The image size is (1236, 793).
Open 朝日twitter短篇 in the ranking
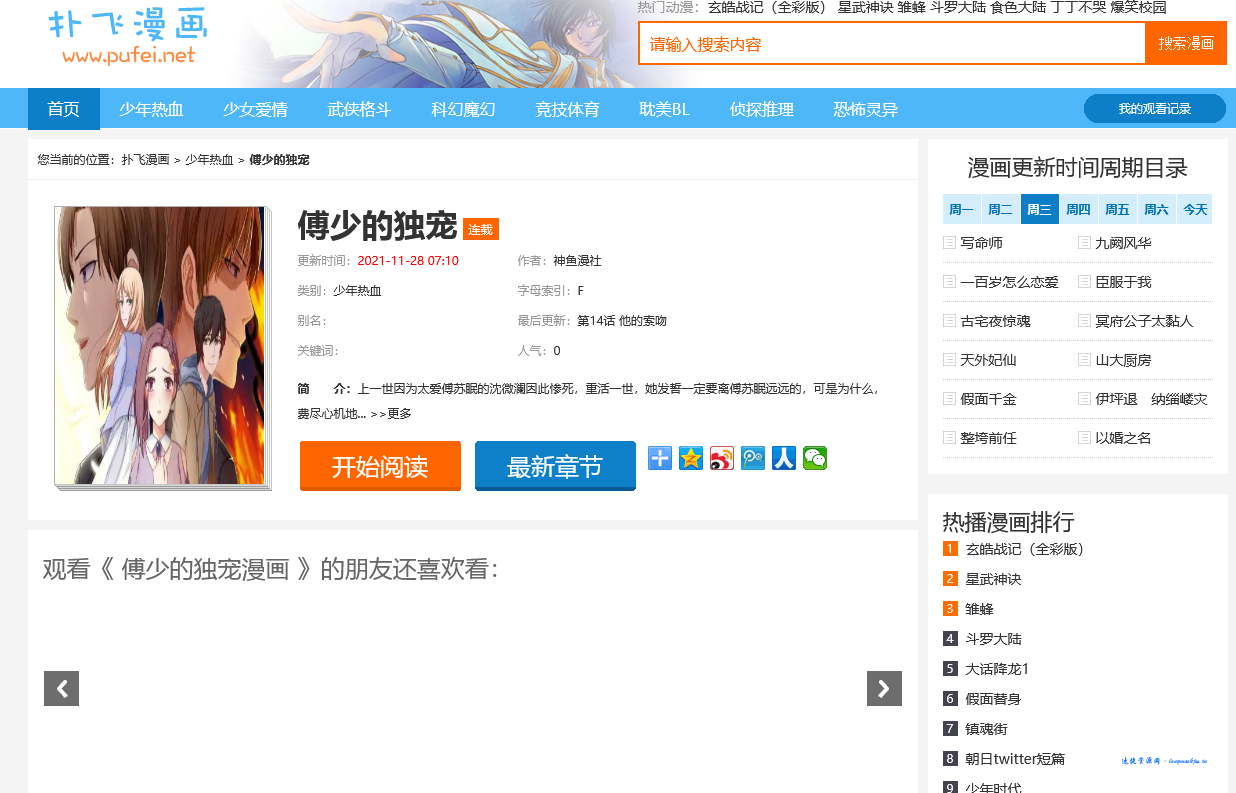click(1015, 759)
